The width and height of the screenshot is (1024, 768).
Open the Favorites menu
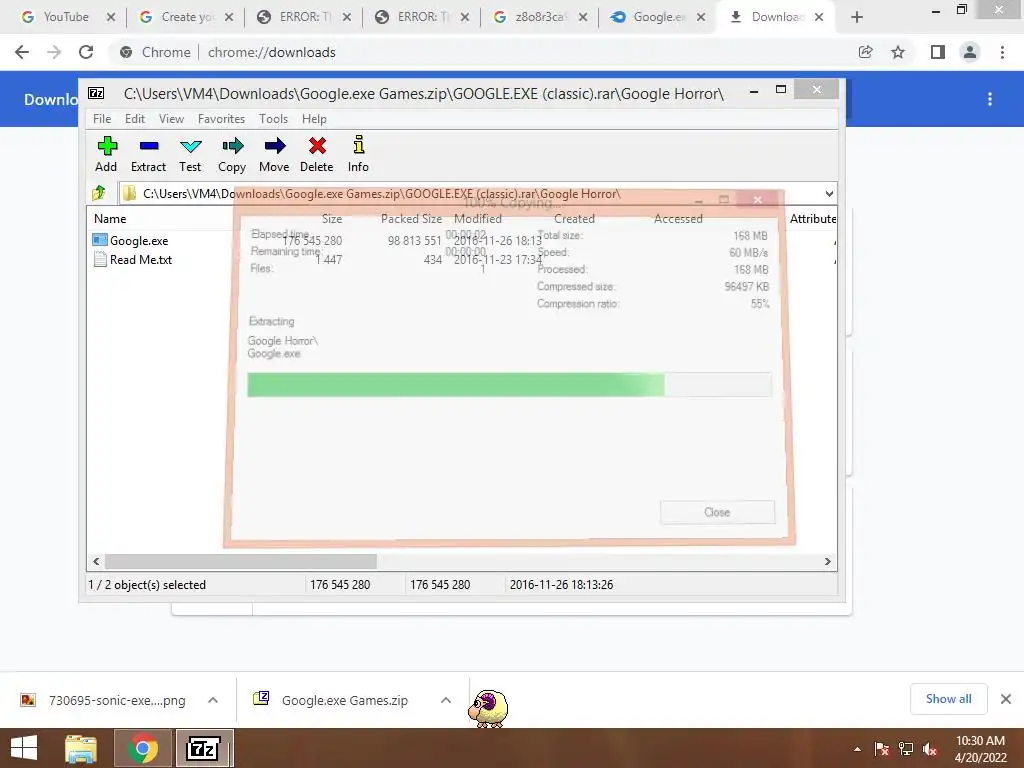[221, 119]
